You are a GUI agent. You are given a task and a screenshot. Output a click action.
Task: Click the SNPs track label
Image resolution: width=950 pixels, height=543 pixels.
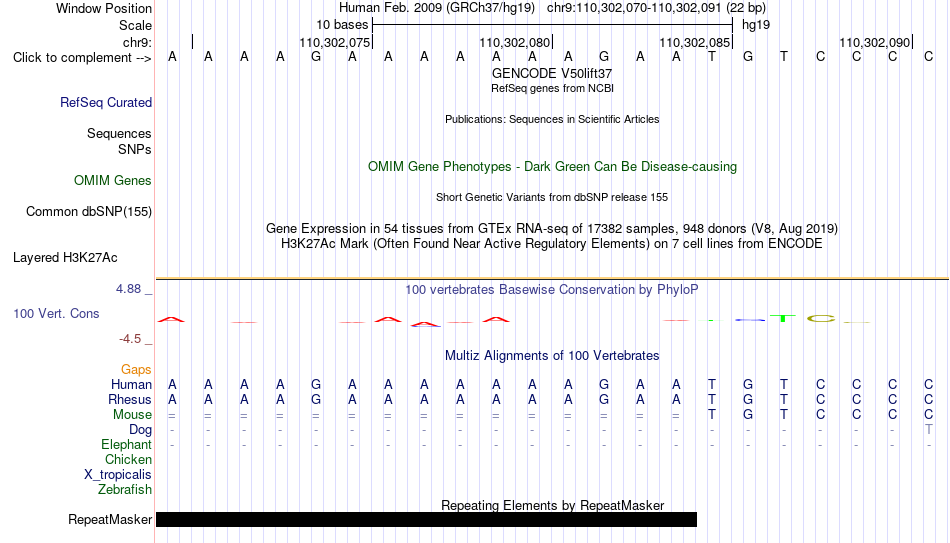click(135, 149)
